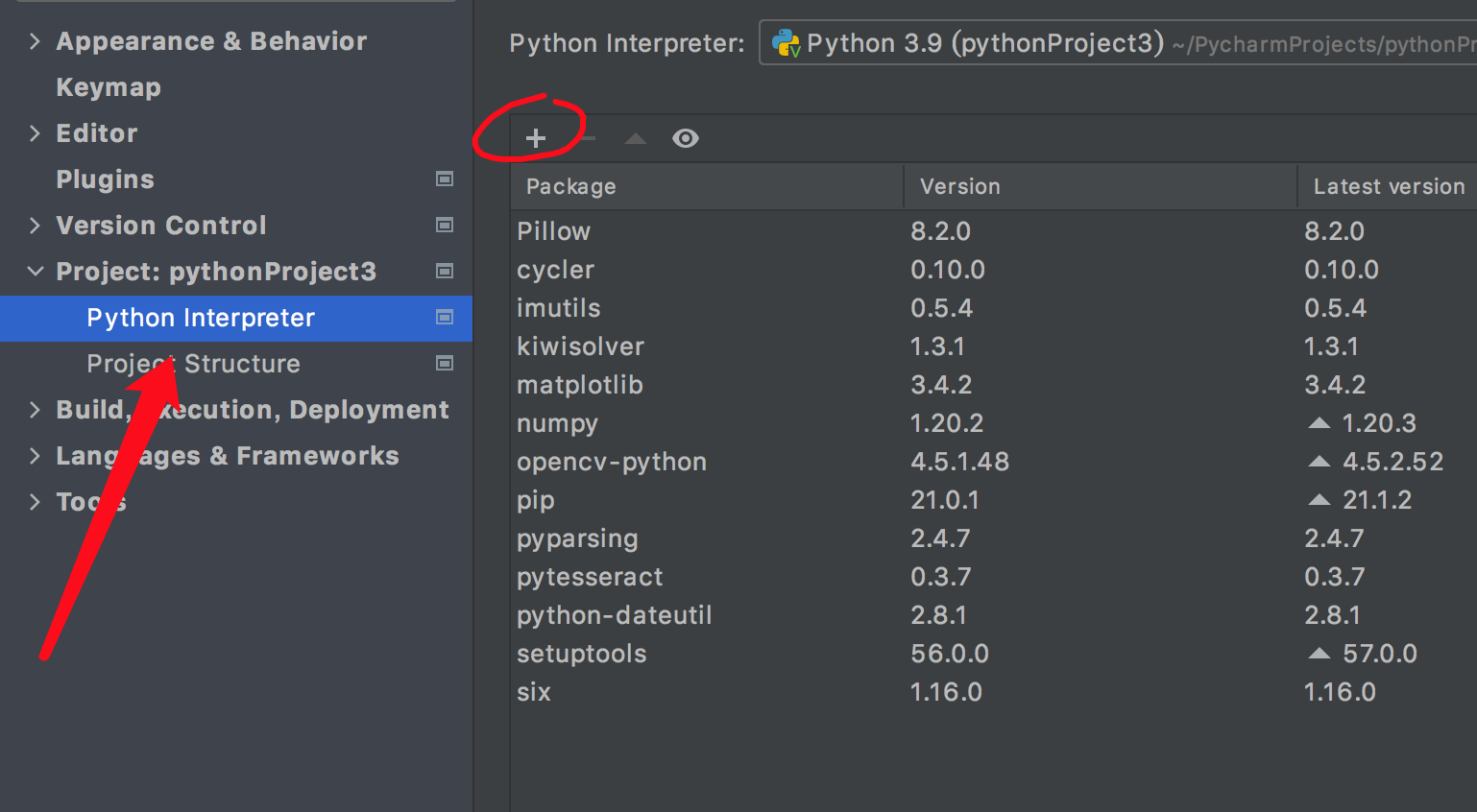Sort packages by the Package column header
Screen dimensions: 1477x812
pyautogui.click(x=571, y=186)
